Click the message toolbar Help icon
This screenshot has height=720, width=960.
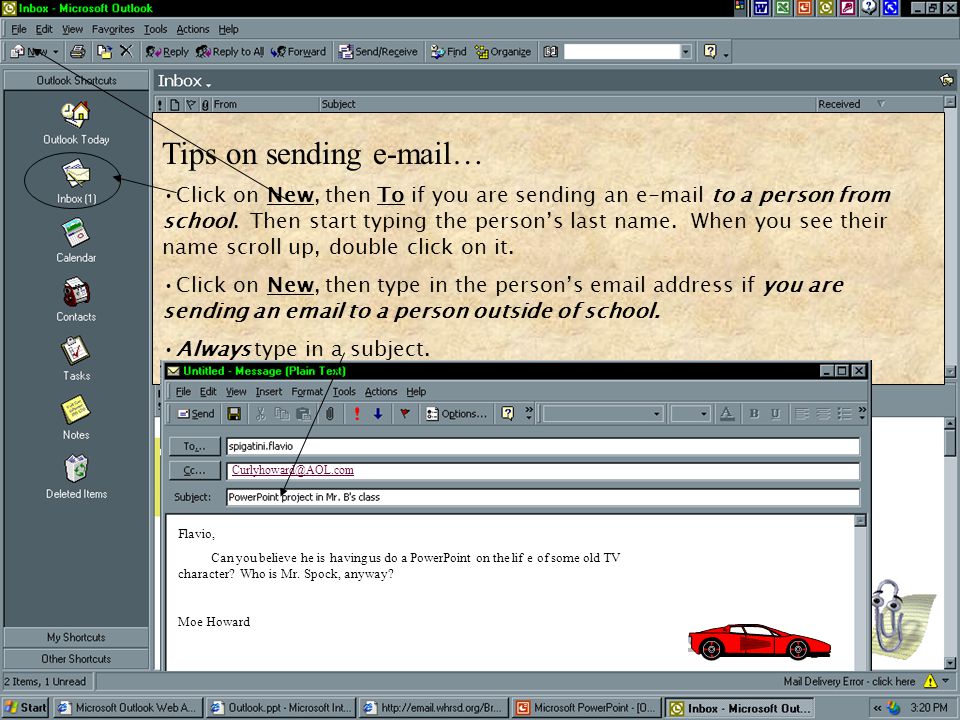508,414
